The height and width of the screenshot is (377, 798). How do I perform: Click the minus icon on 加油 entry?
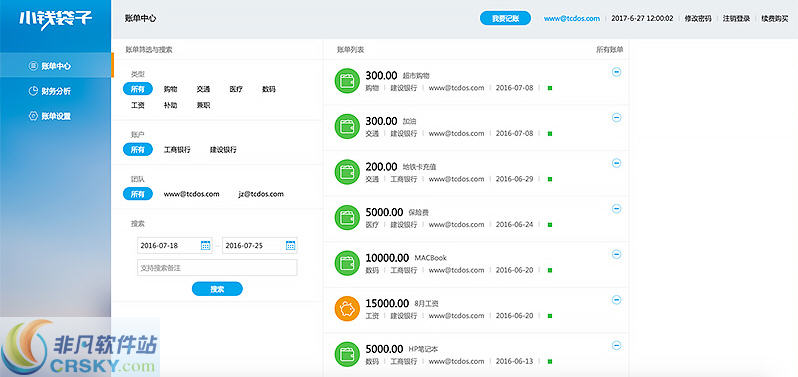pos(616,118)
